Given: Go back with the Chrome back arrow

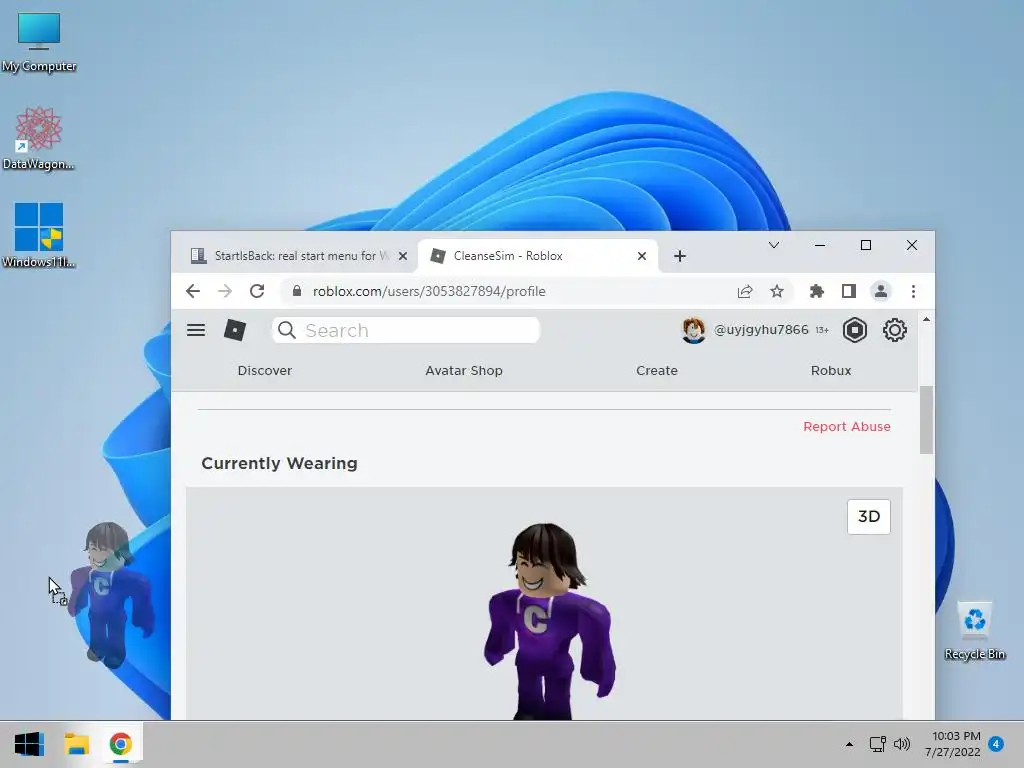Looking at the screenshot, I should point(193,291).
